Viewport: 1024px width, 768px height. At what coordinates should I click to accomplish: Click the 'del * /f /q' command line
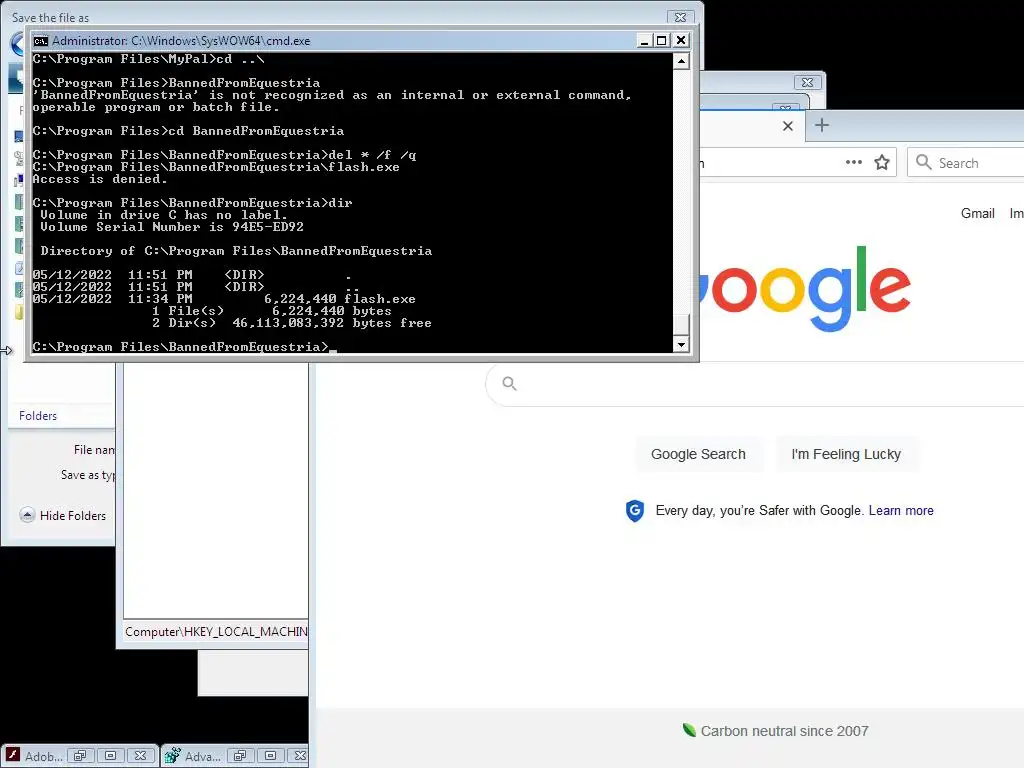tap(224, 155)
